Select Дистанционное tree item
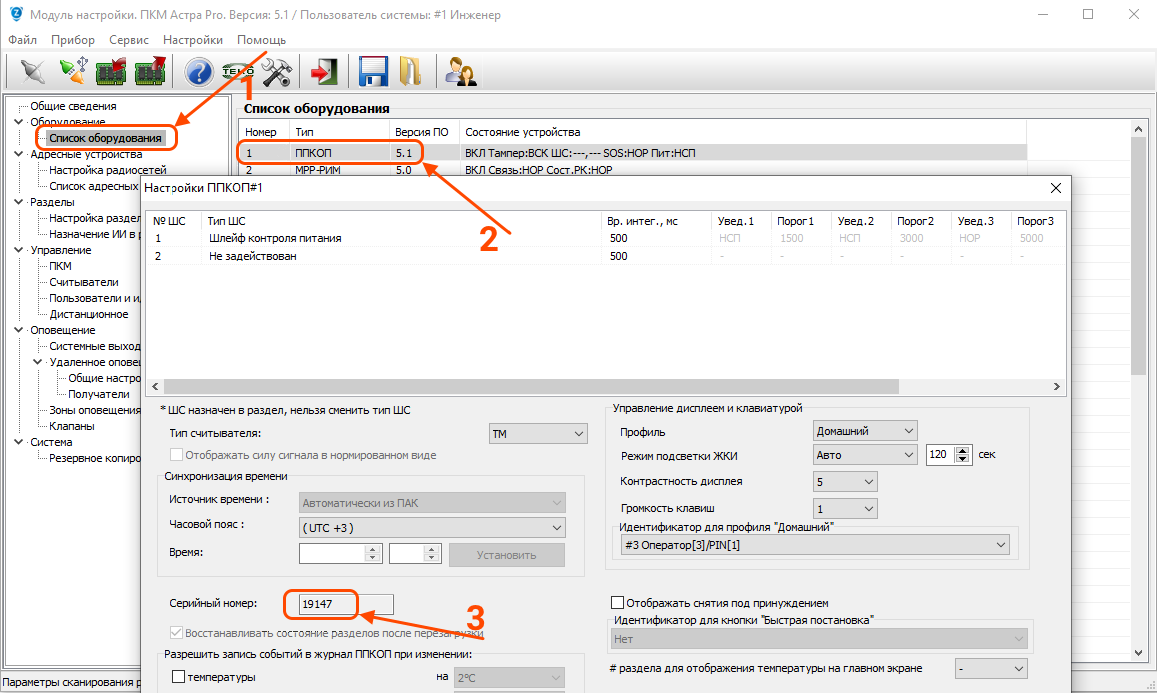Viewport: 1157px width, 693px height. (x=89, y=314)
